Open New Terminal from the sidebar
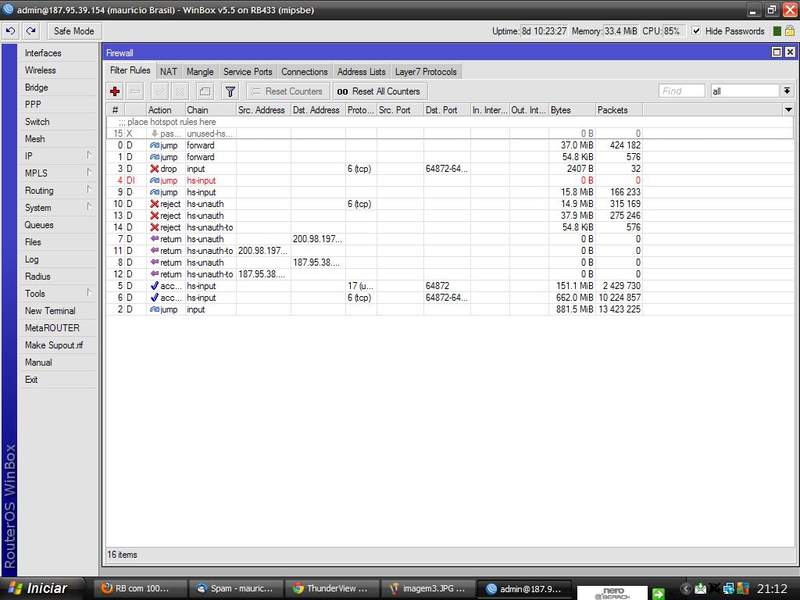 point(58,311)
